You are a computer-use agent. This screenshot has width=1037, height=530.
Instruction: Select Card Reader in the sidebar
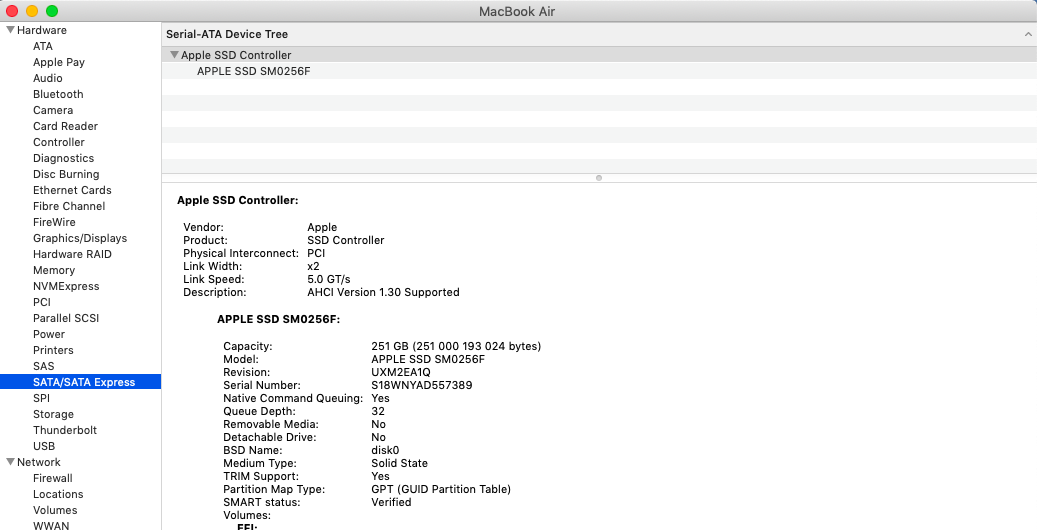pyautogui.click(x=65, y=126)
